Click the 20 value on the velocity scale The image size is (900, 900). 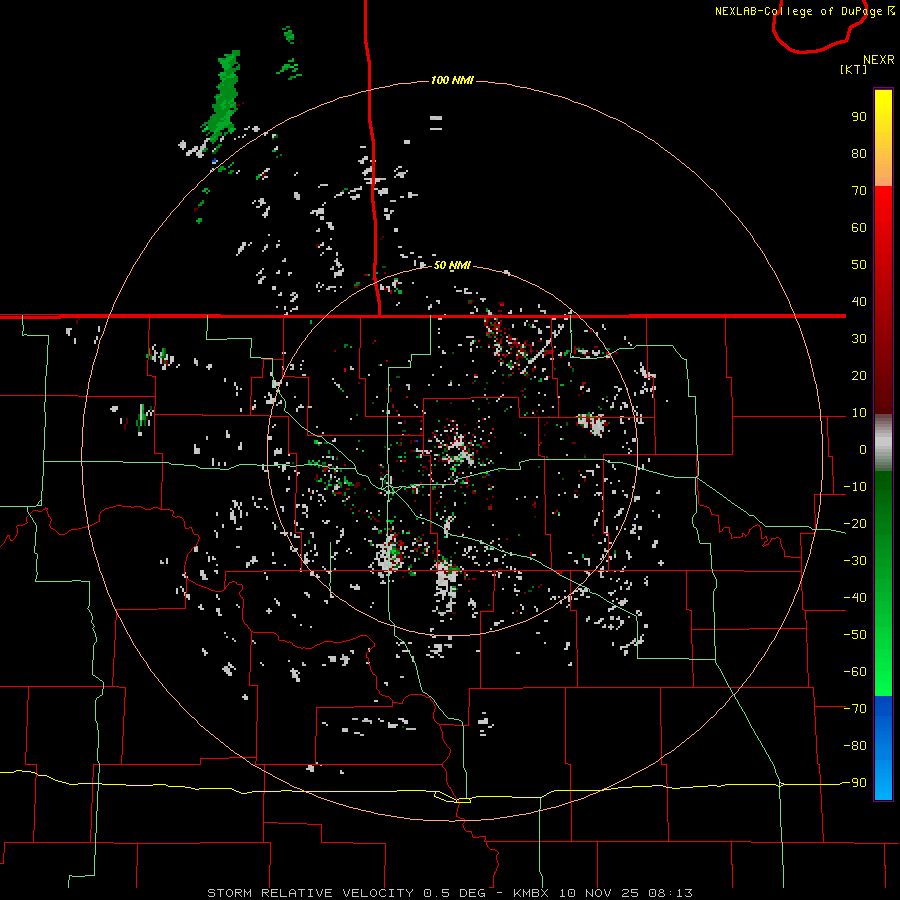(x=859, y=376)
